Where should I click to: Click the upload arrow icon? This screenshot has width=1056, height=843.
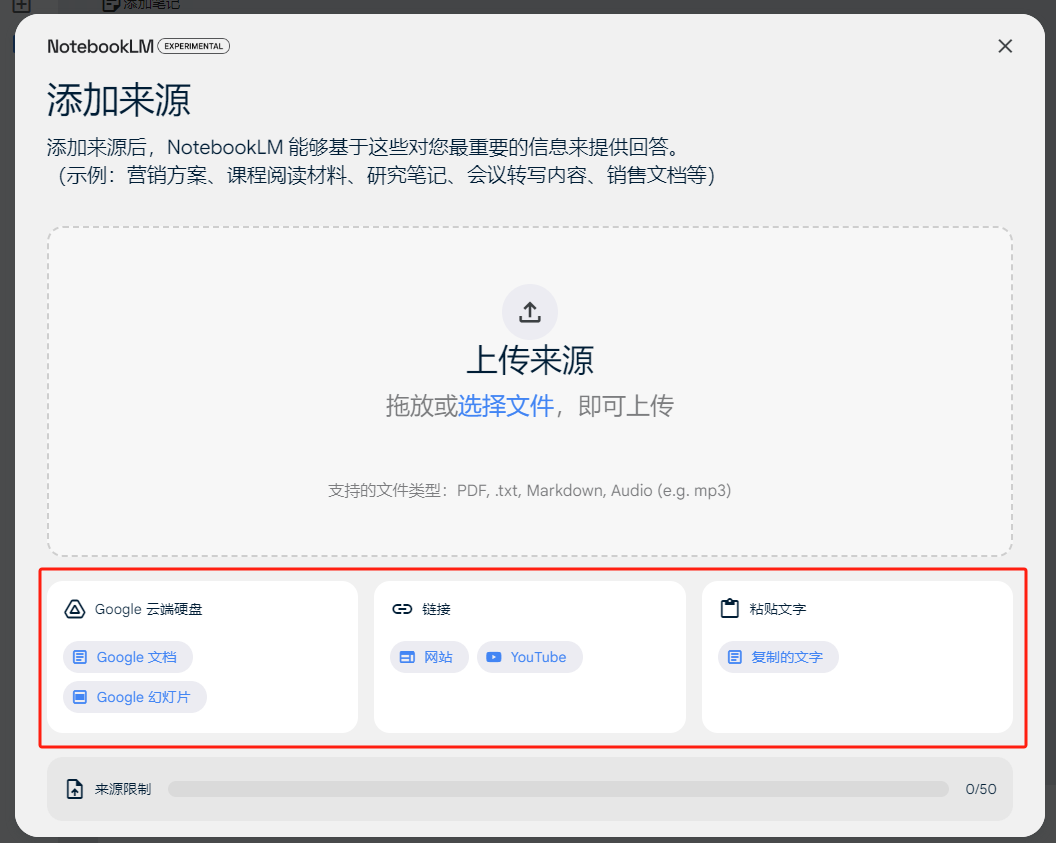point(530,312)
